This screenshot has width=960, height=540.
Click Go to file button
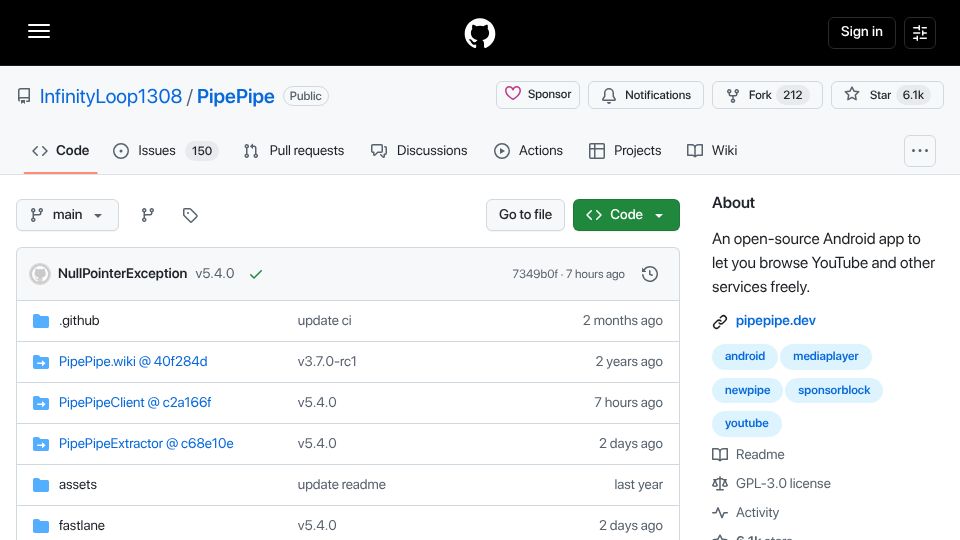[525, 215]
